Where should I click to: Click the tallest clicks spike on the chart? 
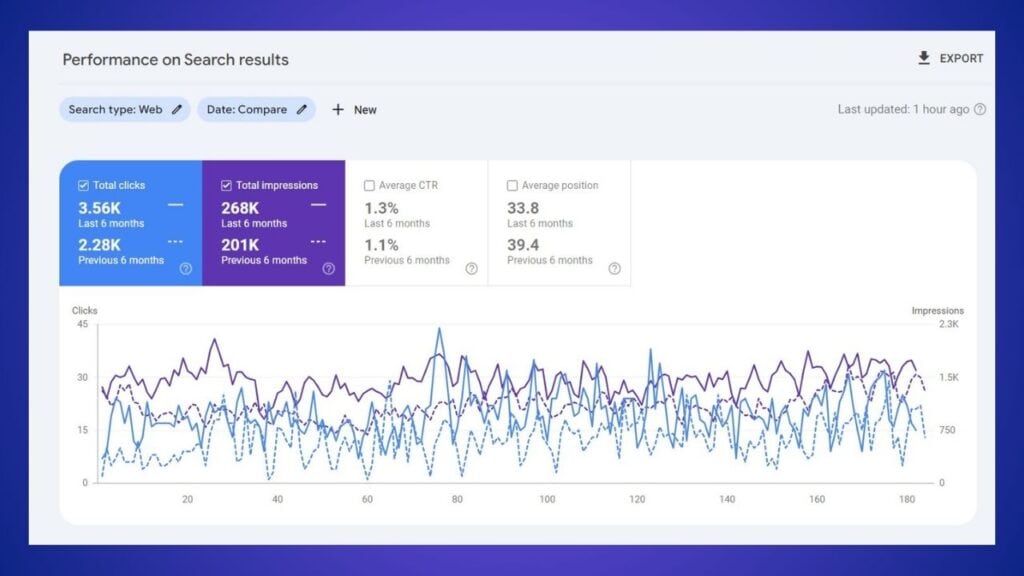coord(439,328)
